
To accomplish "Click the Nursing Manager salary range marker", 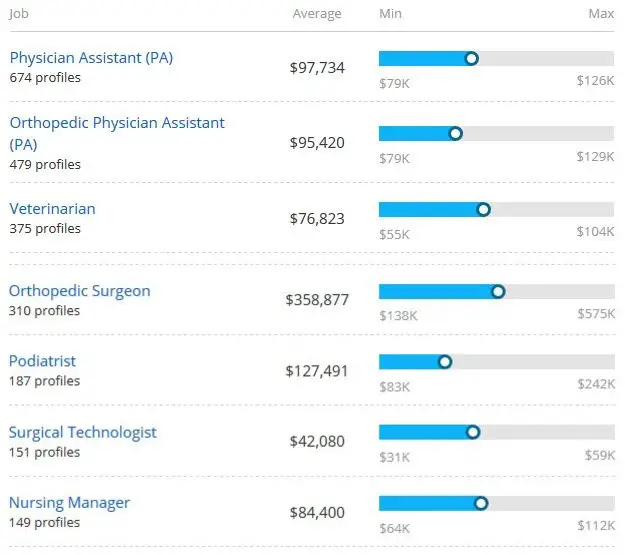I will (481, 503).
